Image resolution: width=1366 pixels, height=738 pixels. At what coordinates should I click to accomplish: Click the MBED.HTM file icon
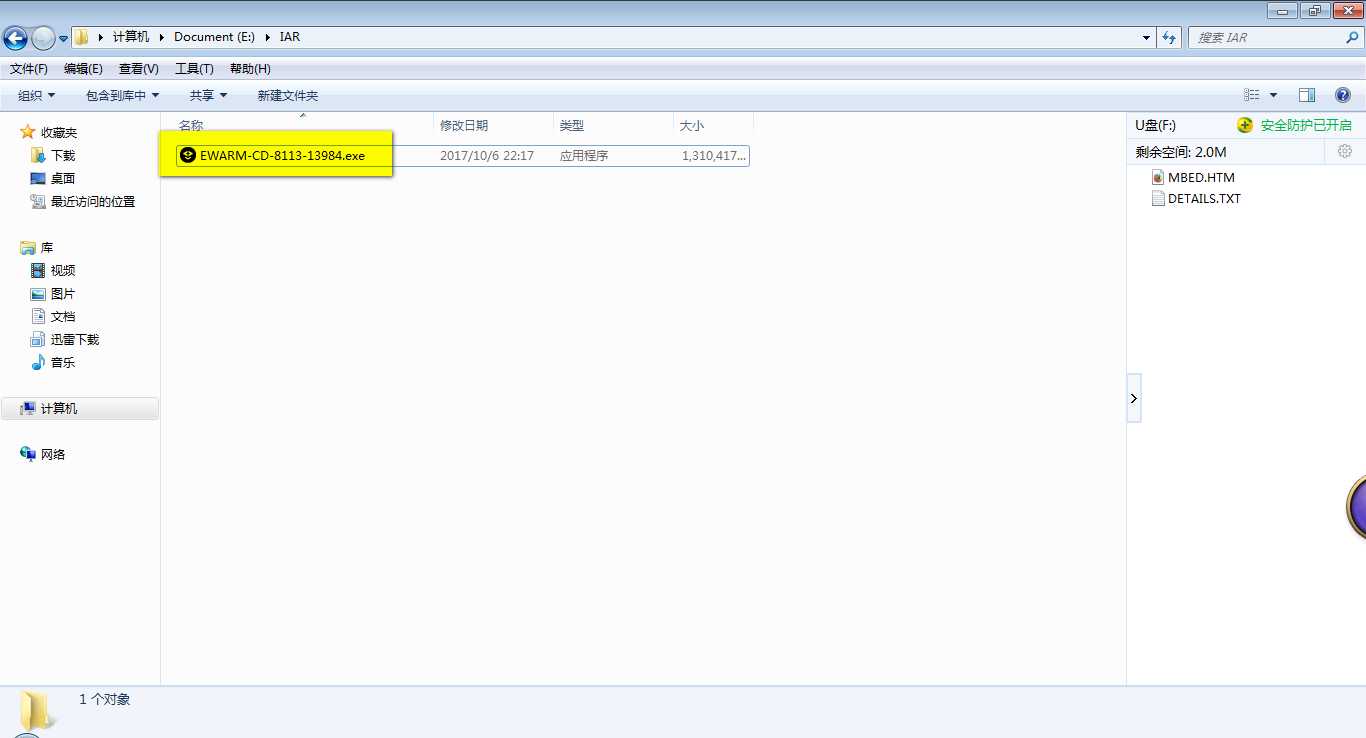(1158, 177)
